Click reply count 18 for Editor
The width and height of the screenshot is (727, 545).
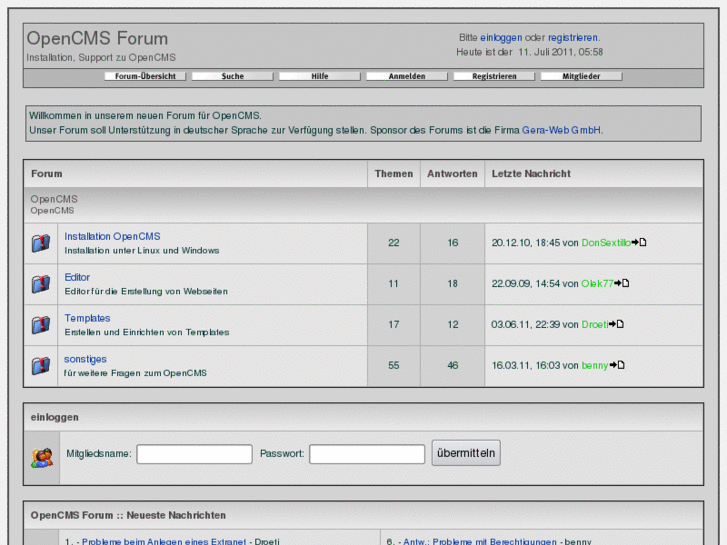point(453,283)
